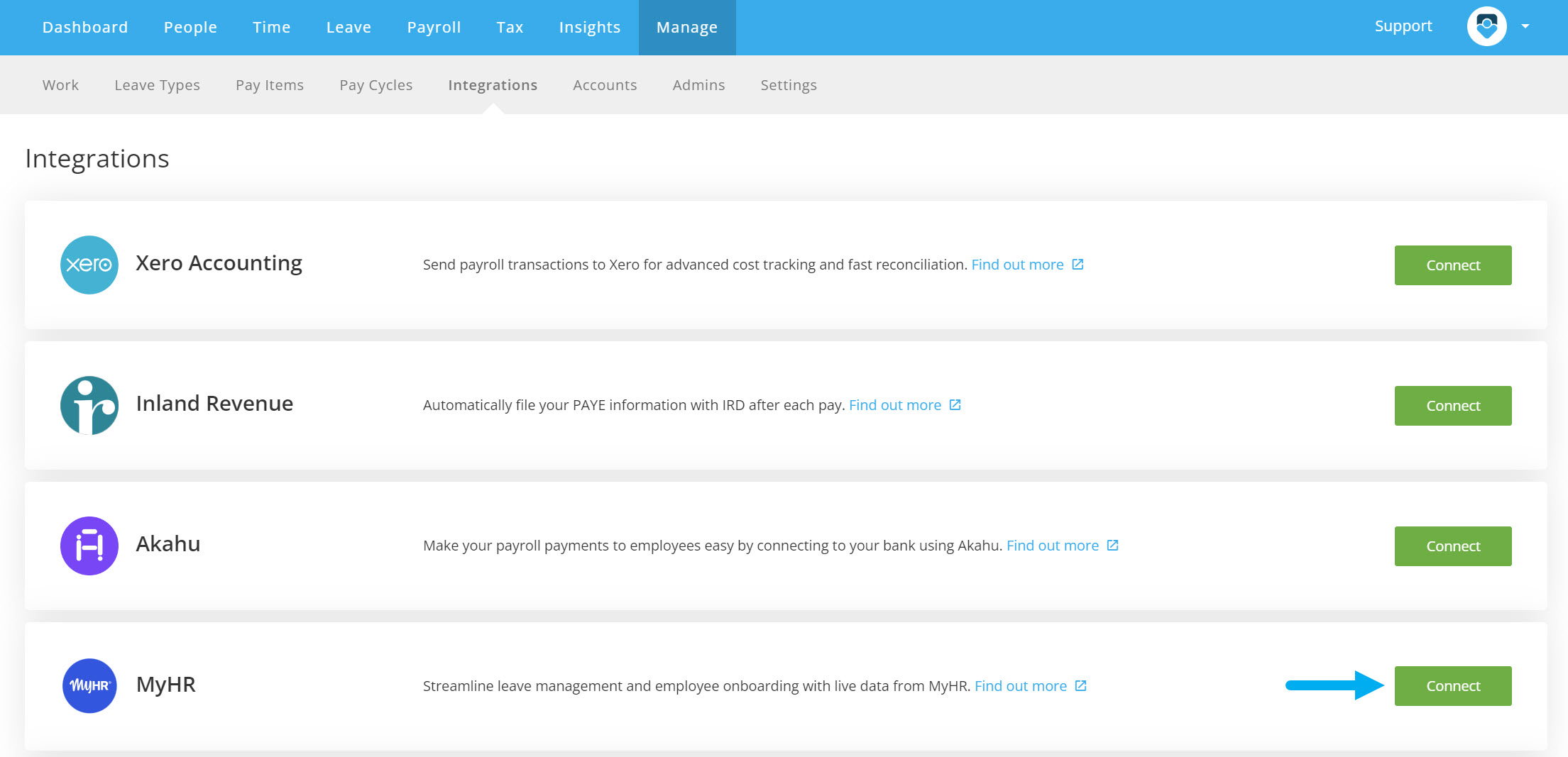
Task: Open the Leave menu
Action: 349,27
